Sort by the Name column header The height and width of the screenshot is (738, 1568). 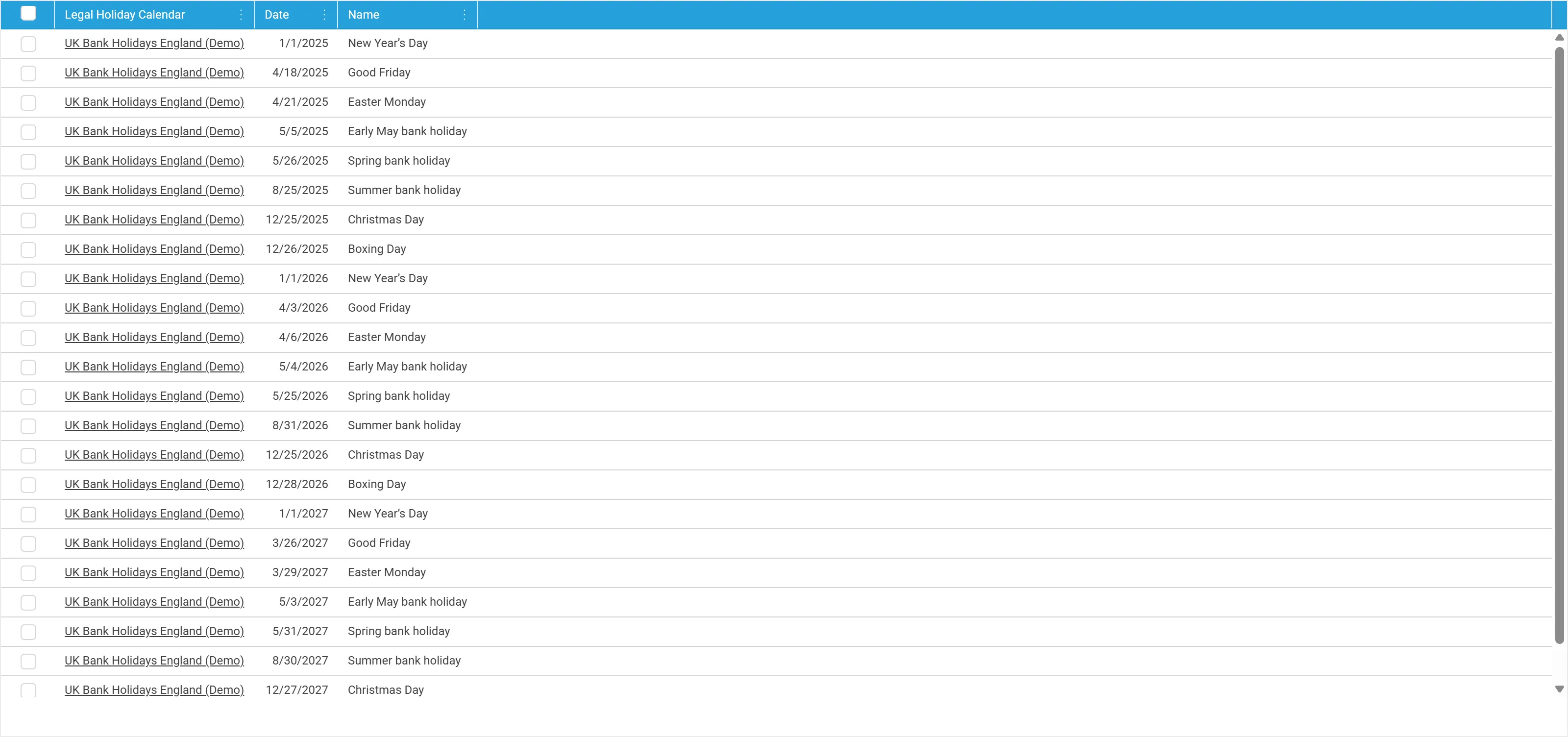pos(364,15)
